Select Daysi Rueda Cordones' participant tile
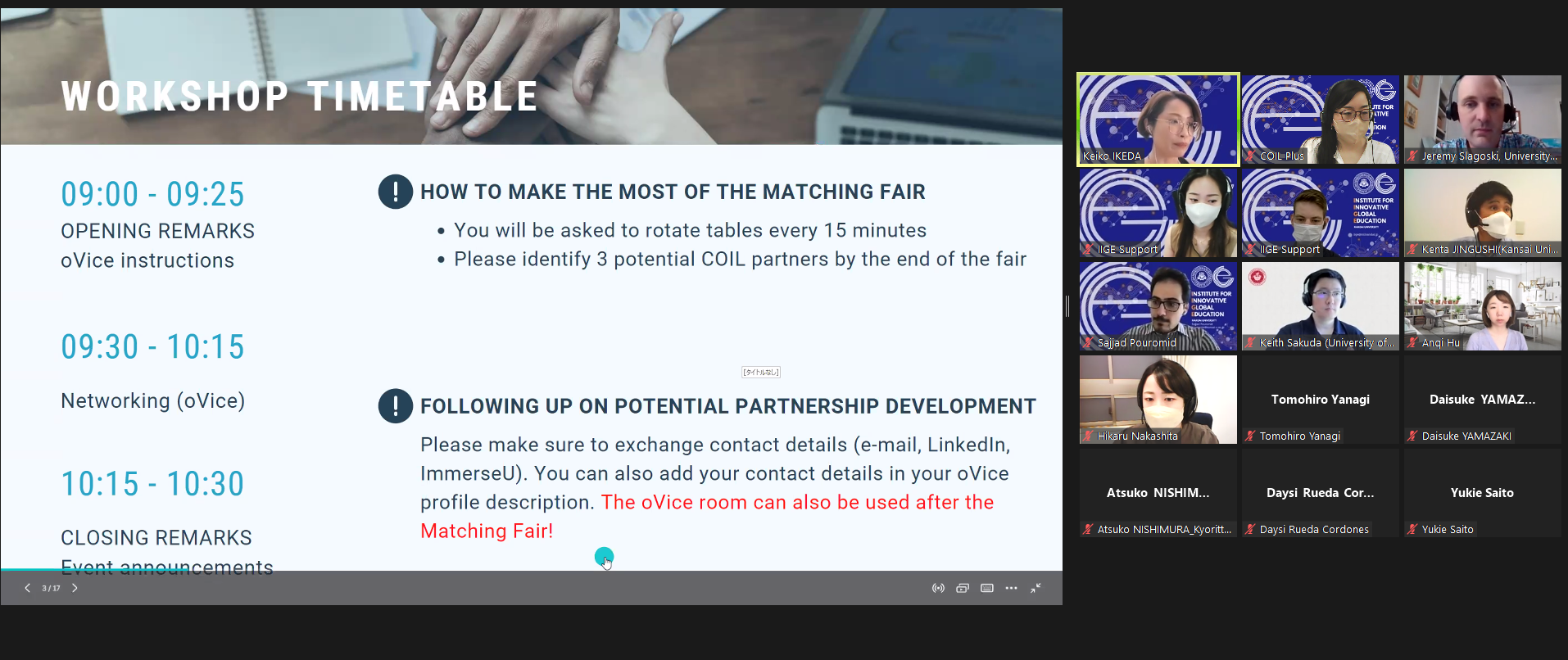 point(1320,493)
